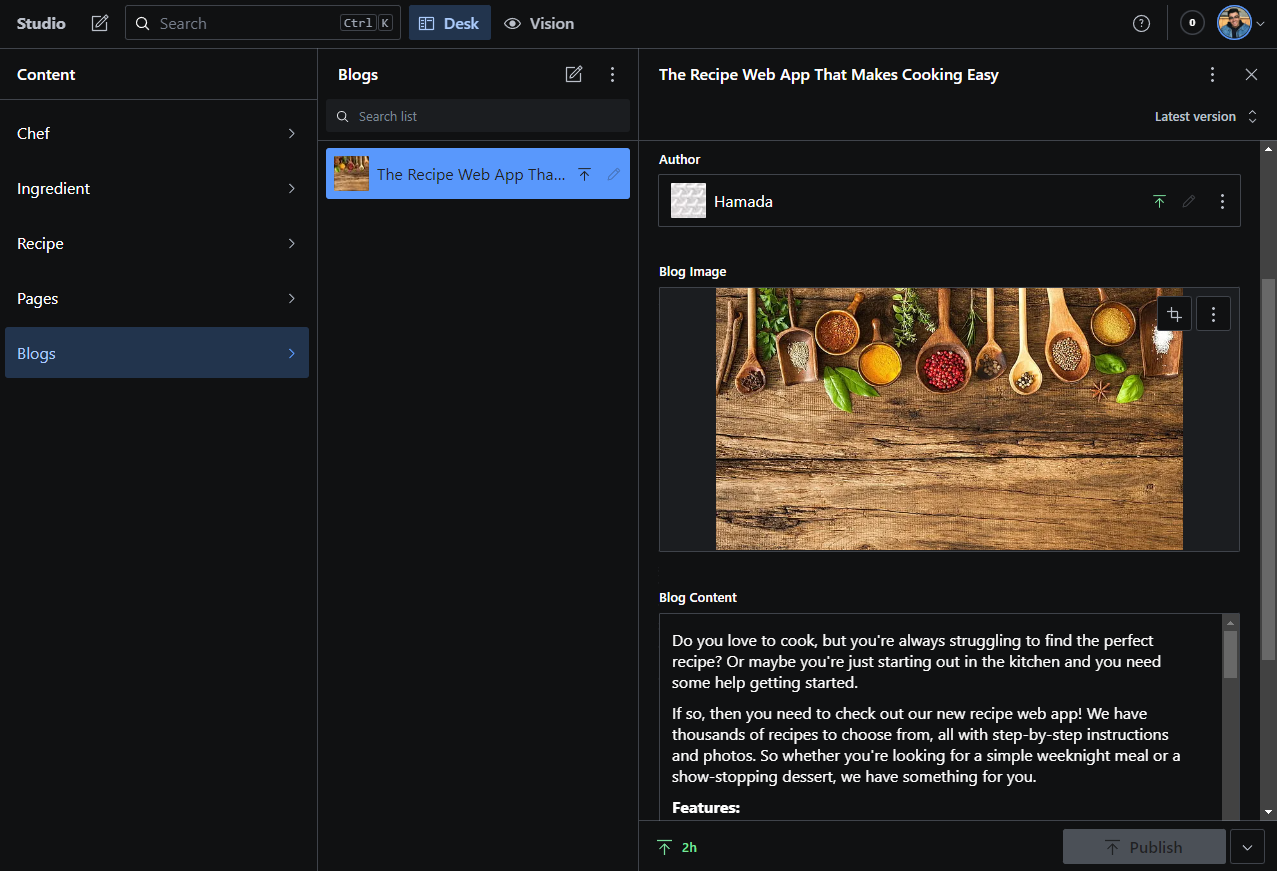Open the document options menu near the title
Screen dimensions: 1277x871
[1212, 74]
